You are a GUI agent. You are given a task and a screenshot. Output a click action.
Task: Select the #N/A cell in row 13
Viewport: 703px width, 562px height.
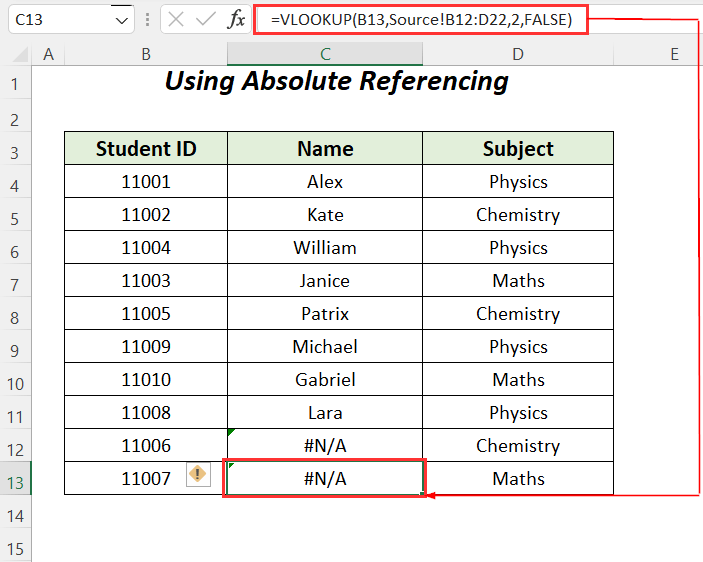pyautogui.click(x=325, y=478)
